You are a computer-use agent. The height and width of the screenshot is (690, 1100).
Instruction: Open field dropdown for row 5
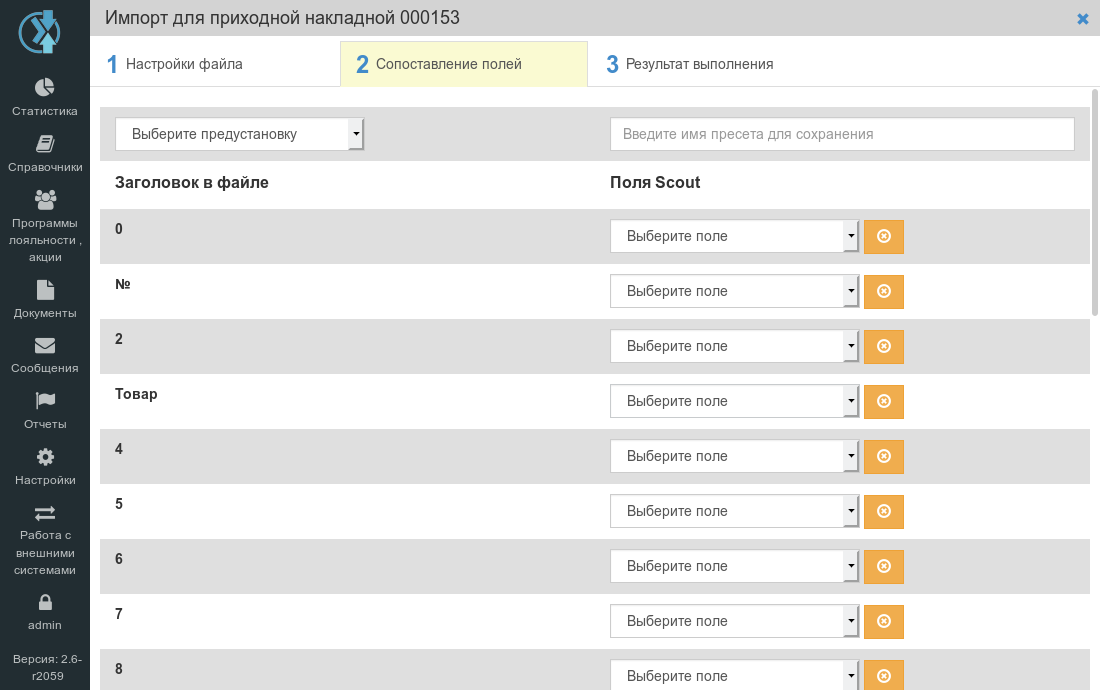coord(734,511)
